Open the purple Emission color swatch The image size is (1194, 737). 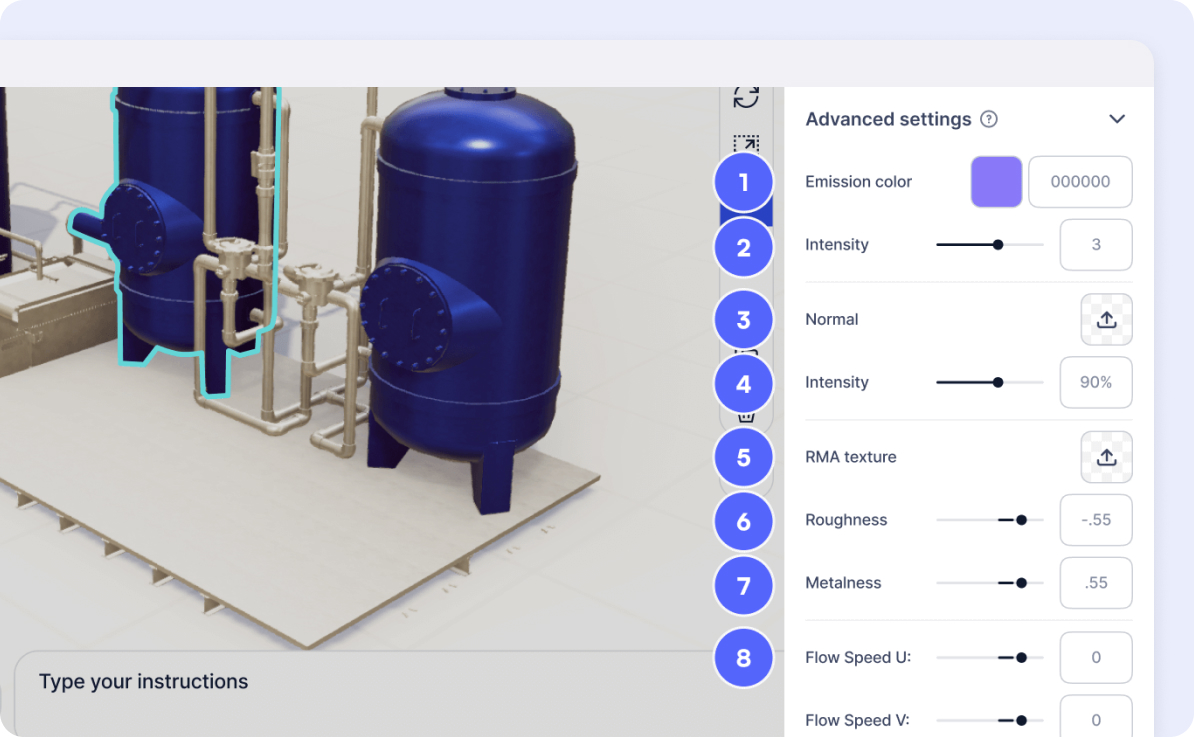point(996,182)
